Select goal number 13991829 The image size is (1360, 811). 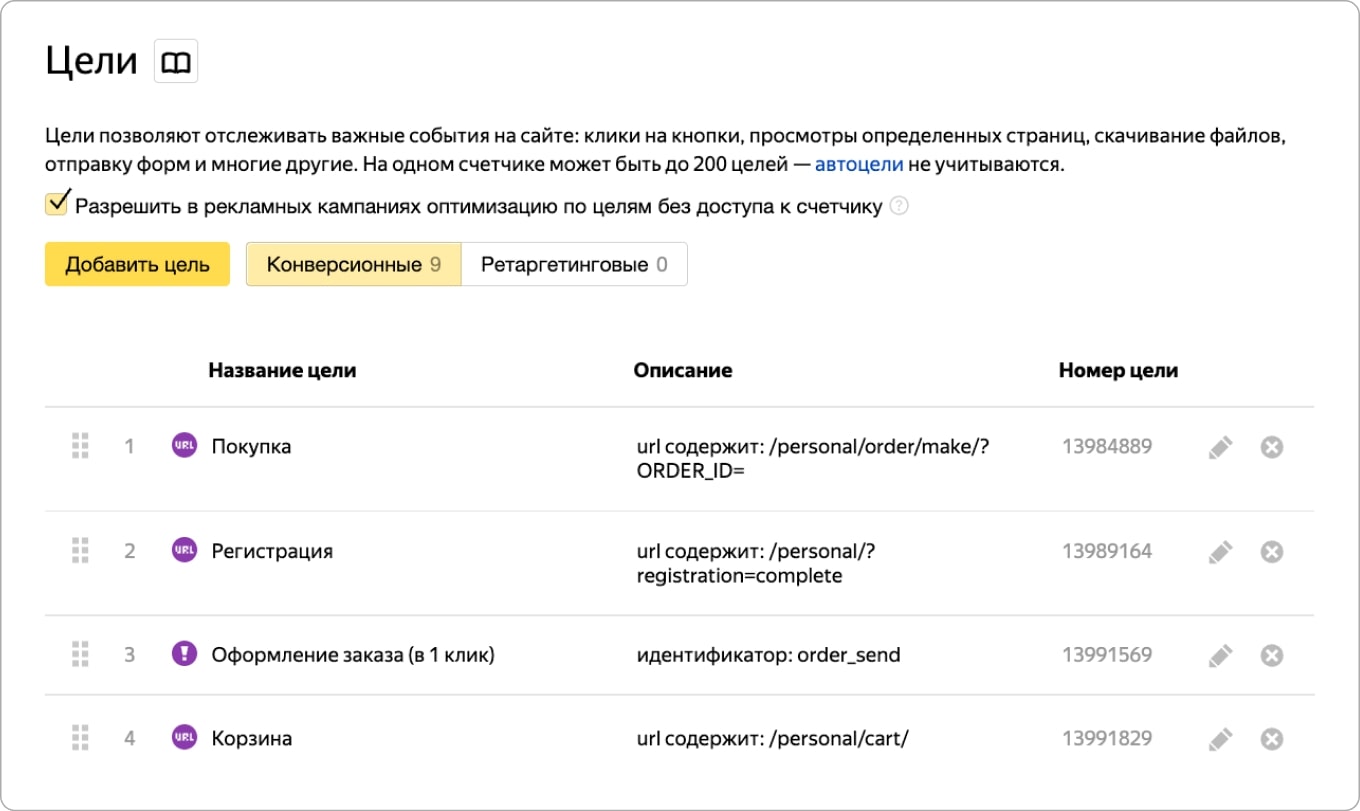click(1107, 739)
